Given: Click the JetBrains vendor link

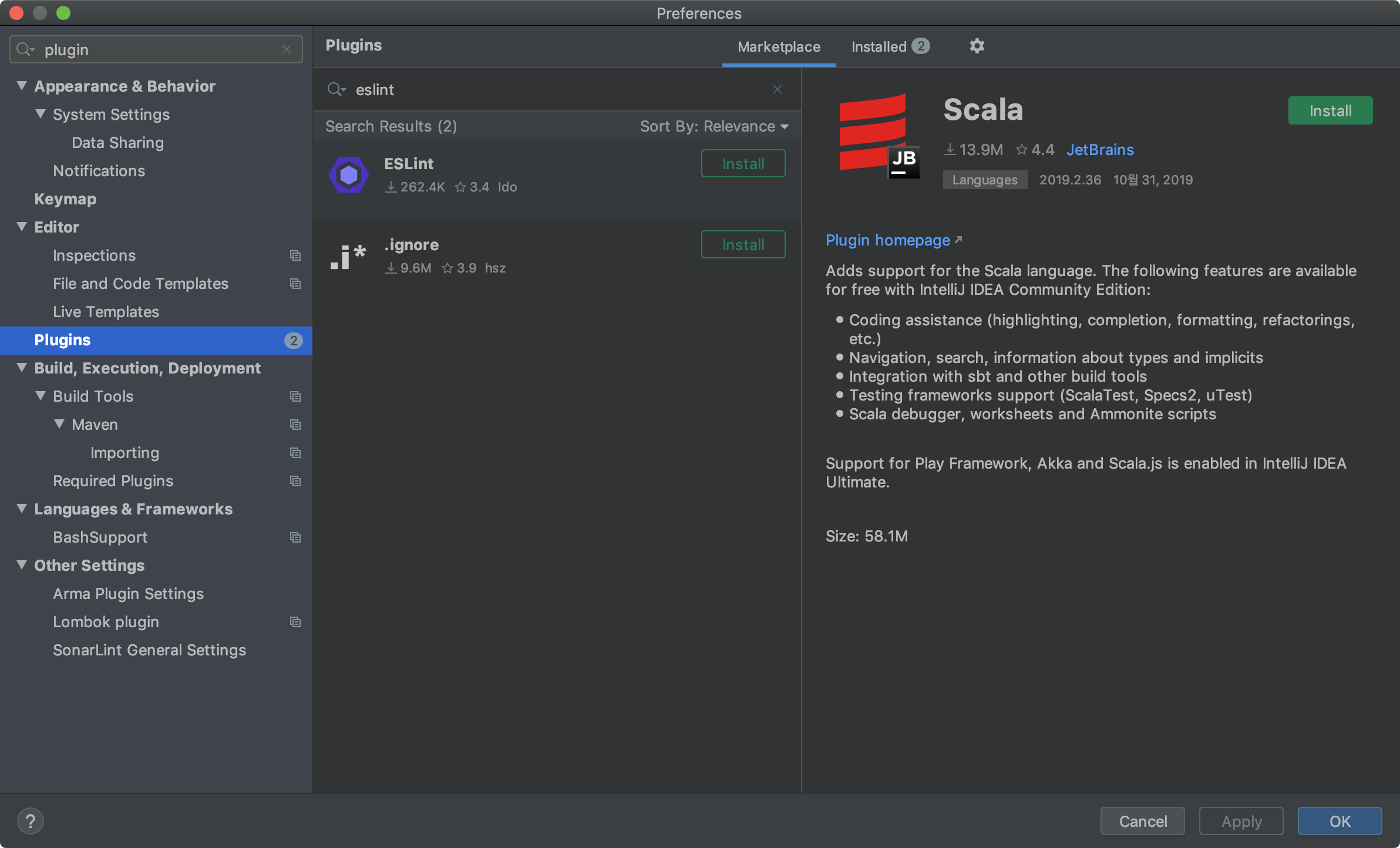Looking at the screenshot, I should (x=1100, y=150).
